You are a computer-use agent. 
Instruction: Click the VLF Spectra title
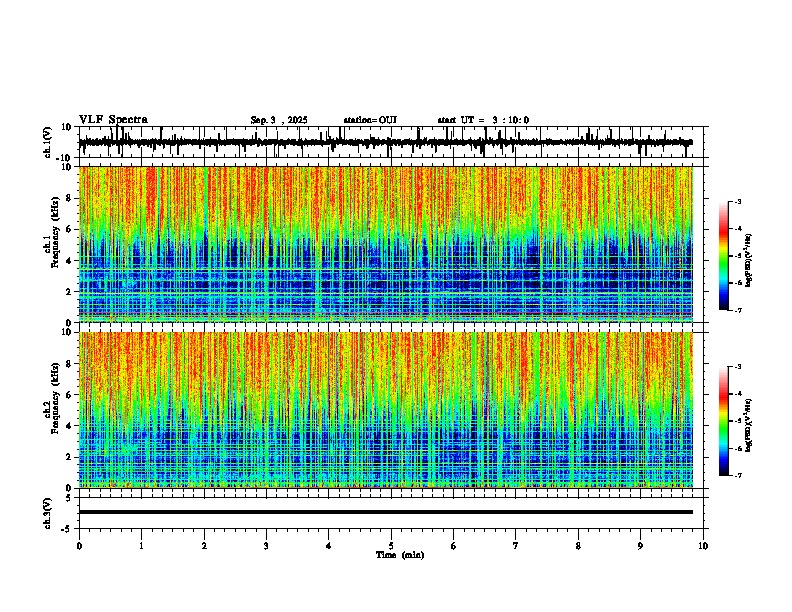113,120
